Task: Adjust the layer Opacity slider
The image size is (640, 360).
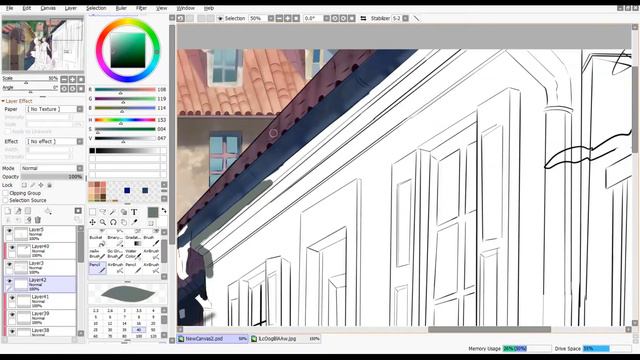Action: 52,177
